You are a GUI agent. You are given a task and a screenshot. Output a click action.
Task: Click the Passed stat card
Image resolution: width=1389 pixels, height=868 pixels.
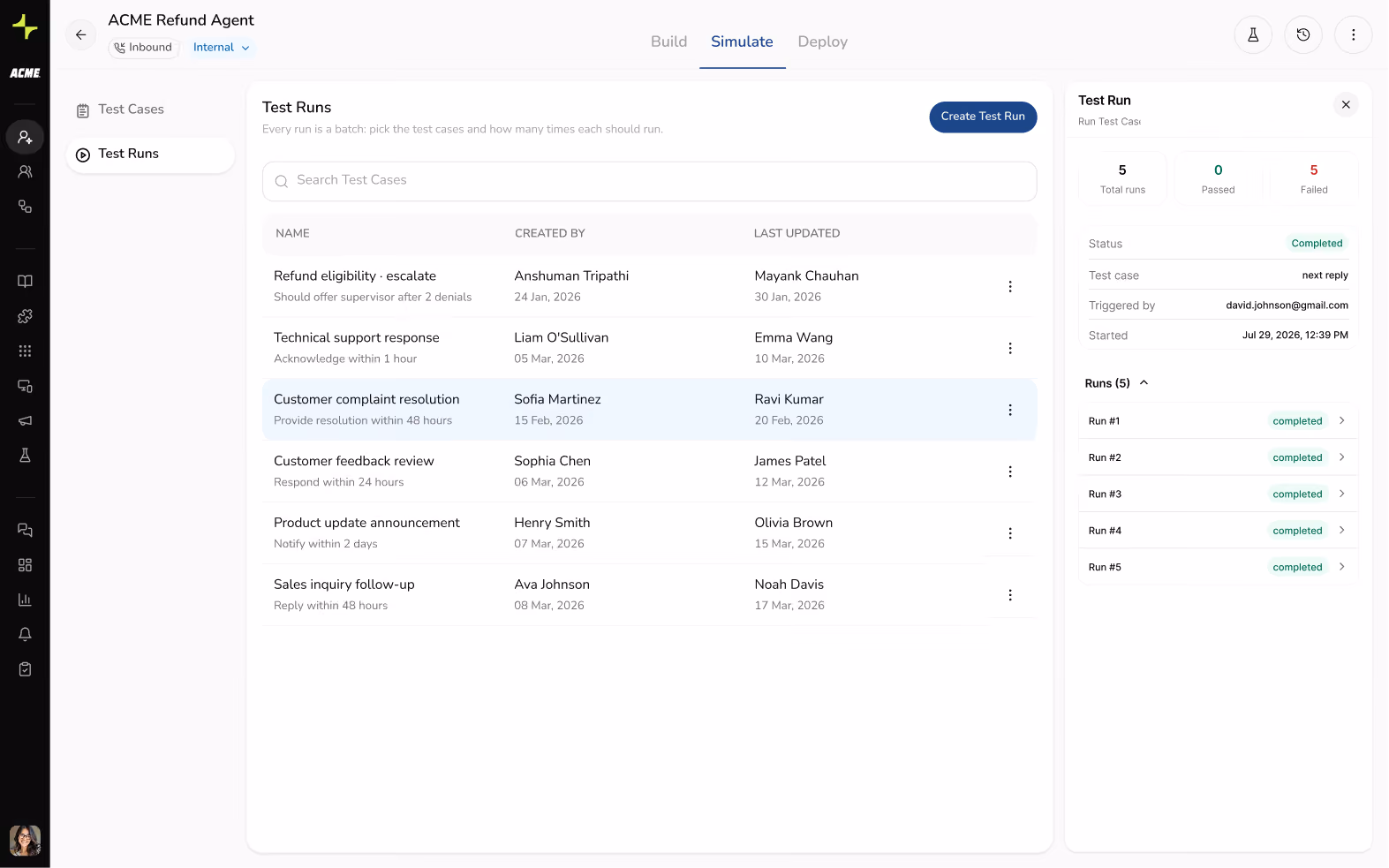pos(1218,178)
